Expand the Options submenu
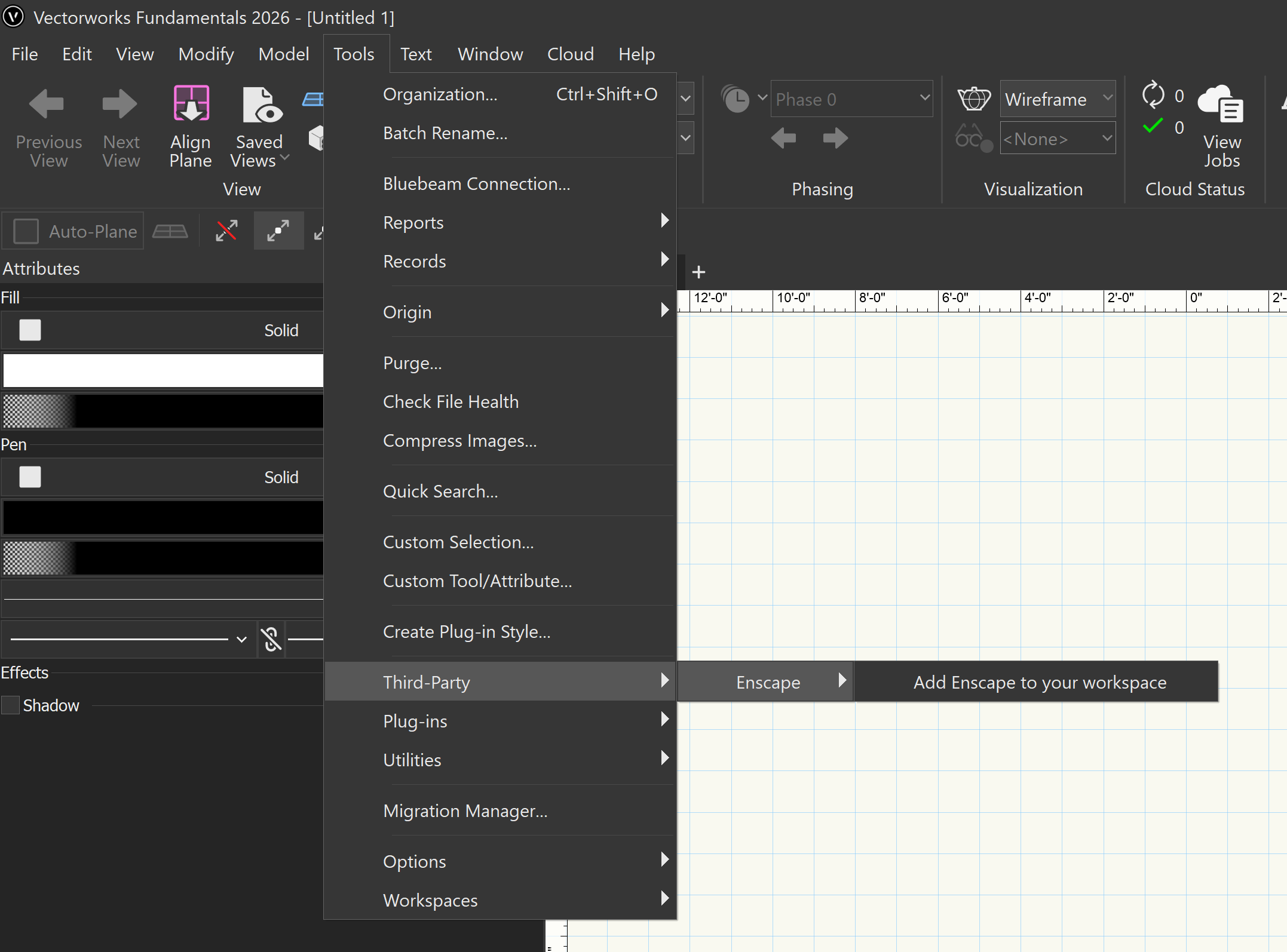The image size is (1287, 952). coord(500,861)
